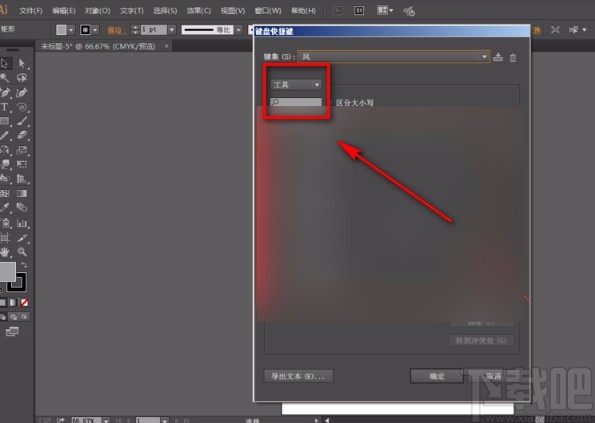Select the Gradient tool
The image size is (595, 423).
[x=22, y=193]
